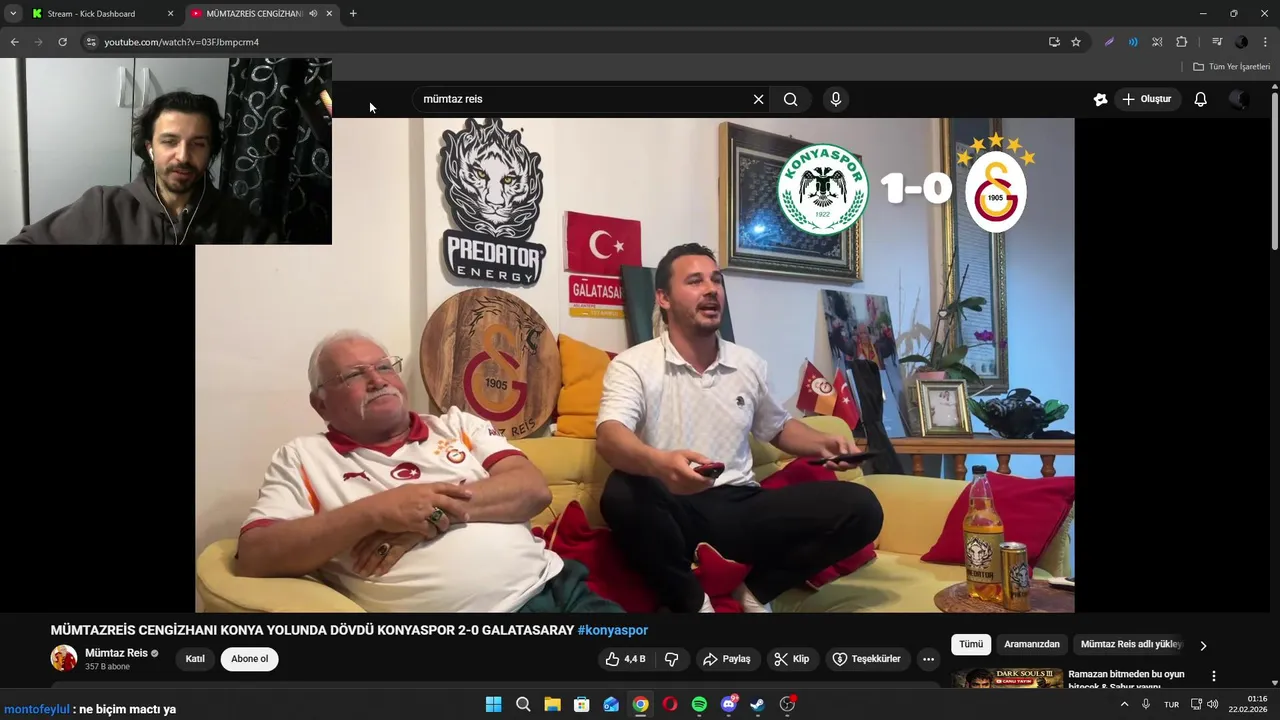Open YouTube notifications bell
The height and width of the screenshot is (720, 1280).
(x=1200, y=99)
